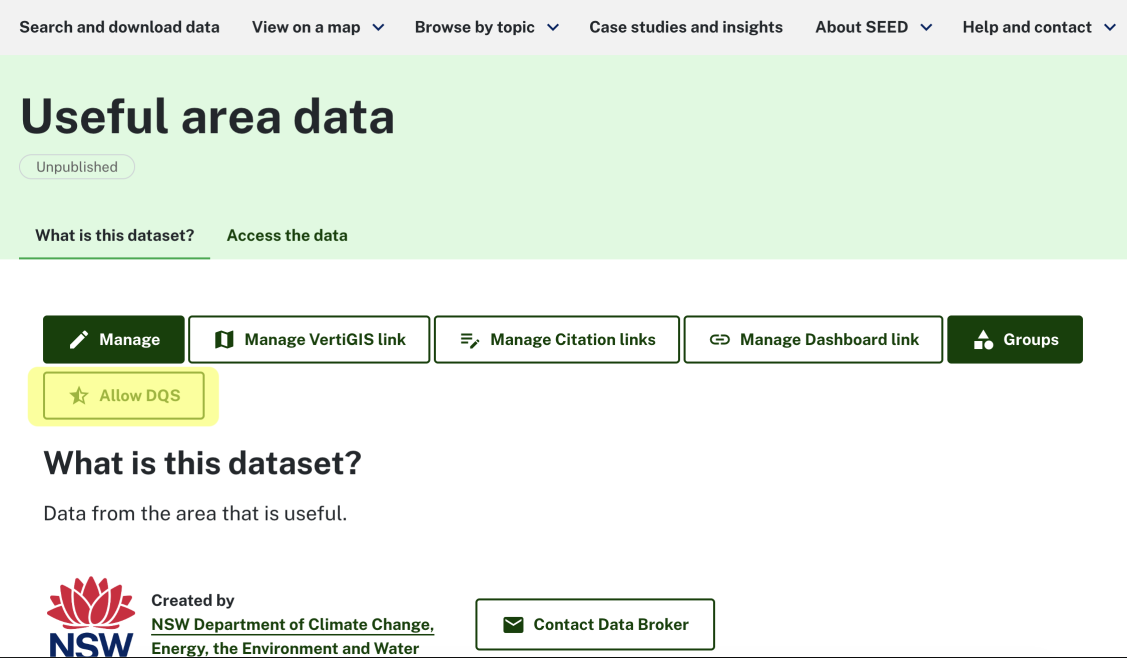Expand the About SEED chevron
This screenshot has width=1127, height=658.
click(x=926, y=27)
